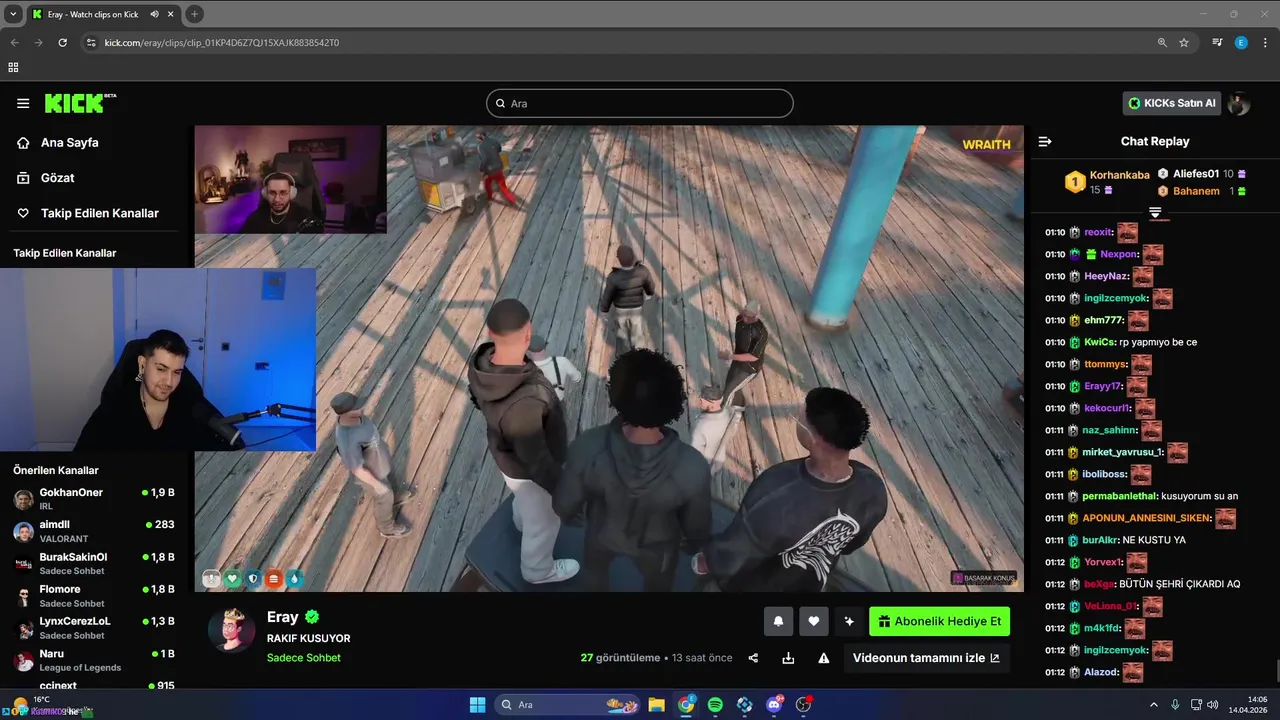The image size is (1280, 720).
Task: Focus the Kick Ara search field
Action: pyautogui.click(x=640, y=103)
